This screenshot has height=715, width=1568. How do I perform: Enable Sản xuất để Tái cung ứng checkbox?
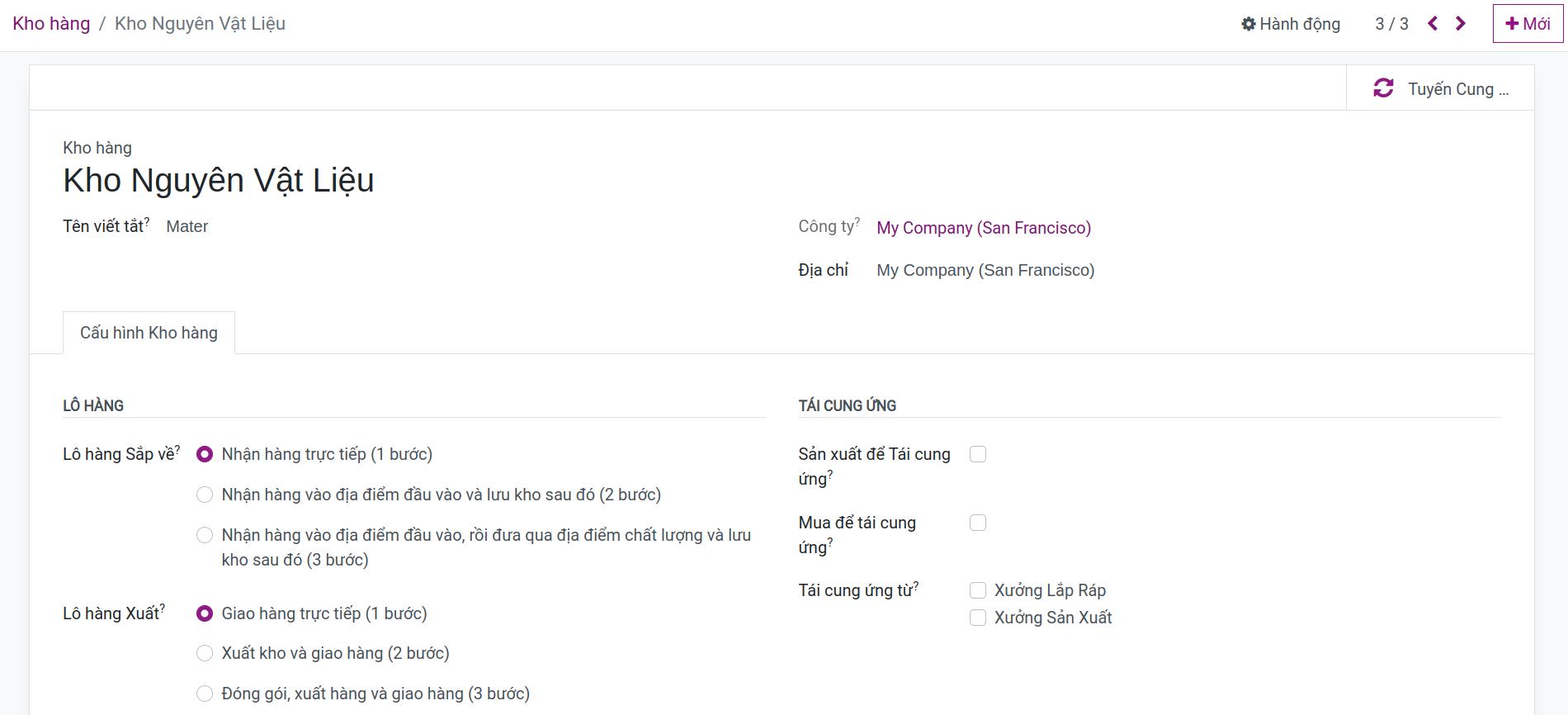pos(978,454)
